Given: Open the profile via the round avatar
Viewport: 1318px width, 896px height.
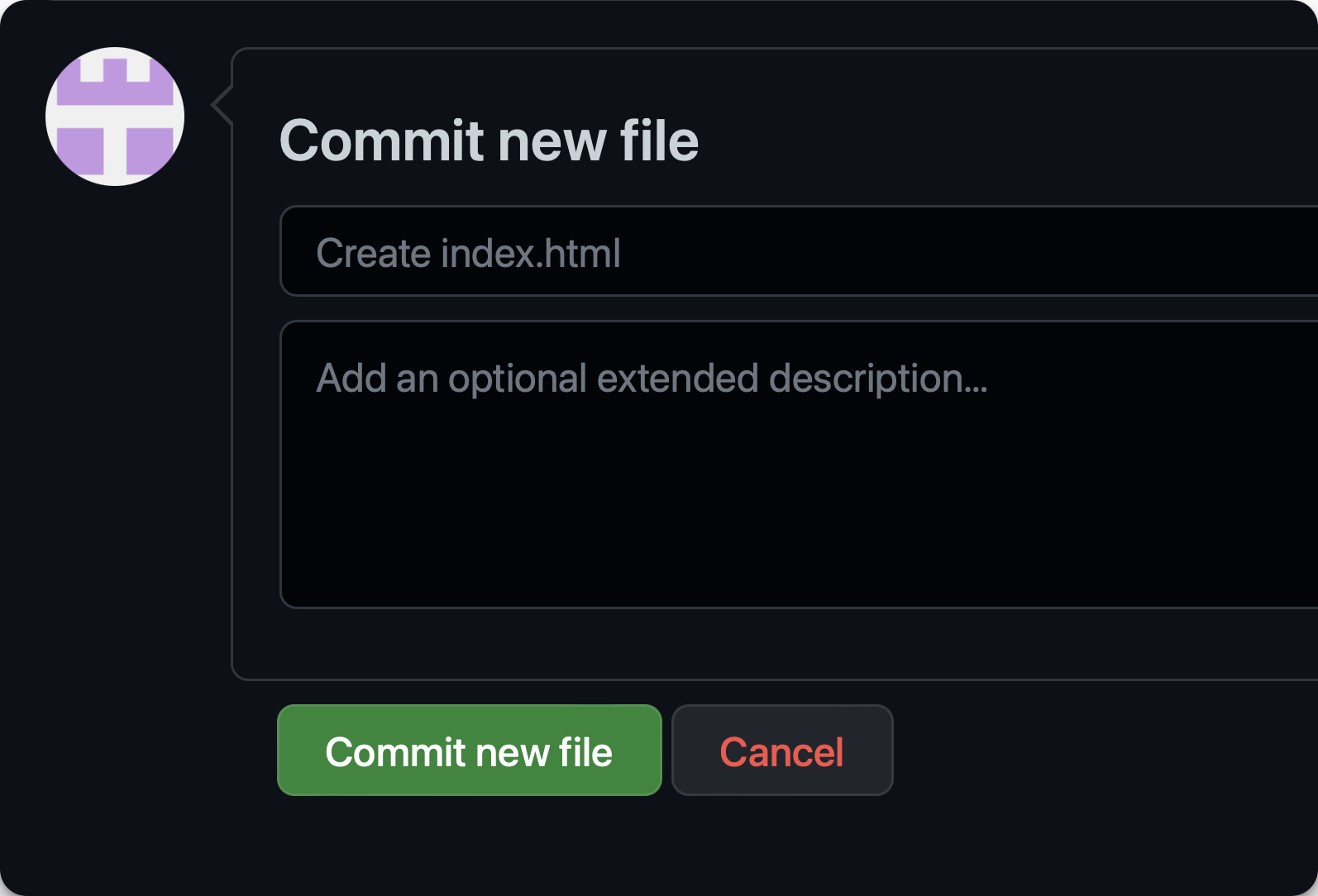Looking at the screenshot, I should 115,117.
